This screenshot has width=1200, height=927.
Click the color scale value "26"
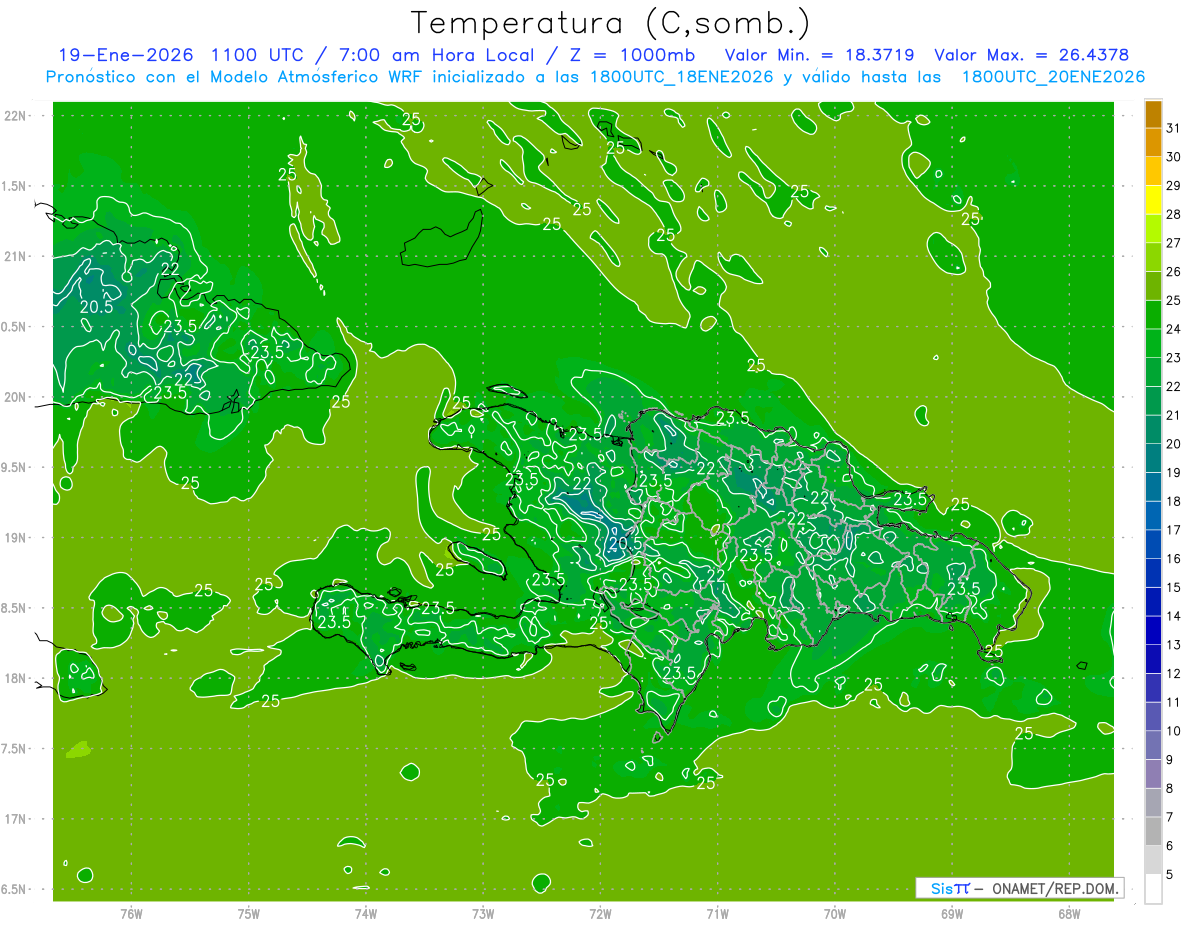click(1173, 272)
